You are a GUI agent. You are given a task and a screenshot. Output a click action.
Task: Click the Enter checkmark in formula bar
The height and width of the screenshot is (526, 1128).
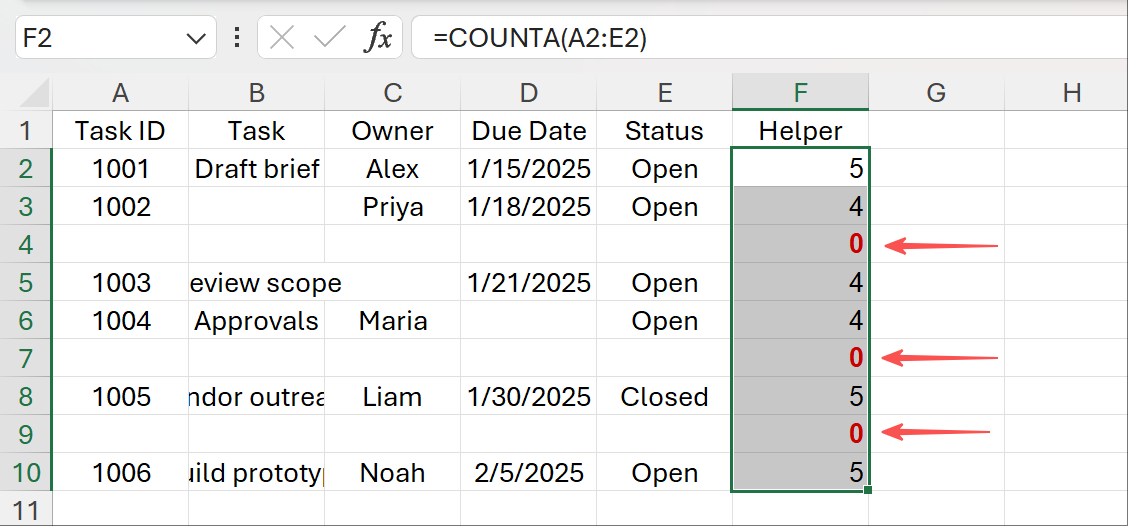(329, 39)
